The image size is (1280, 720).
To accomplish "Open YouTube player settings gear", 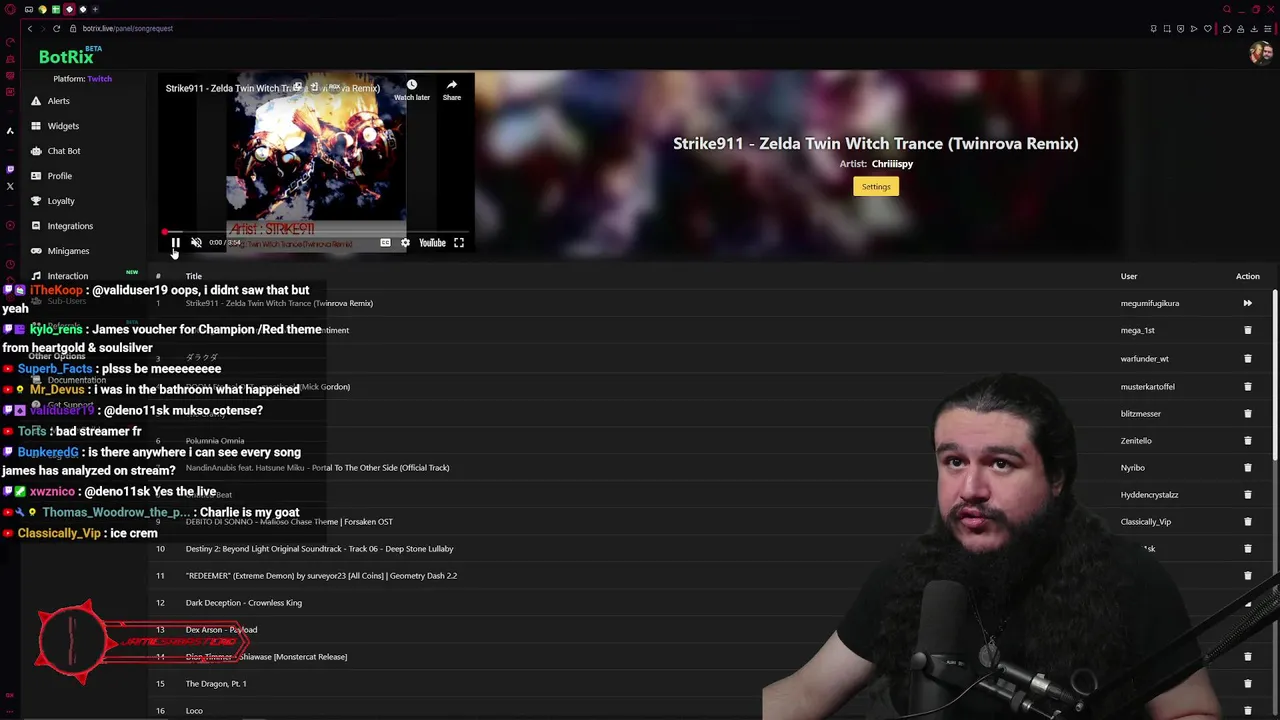I will pyautogui.click(x=405, y=242).
